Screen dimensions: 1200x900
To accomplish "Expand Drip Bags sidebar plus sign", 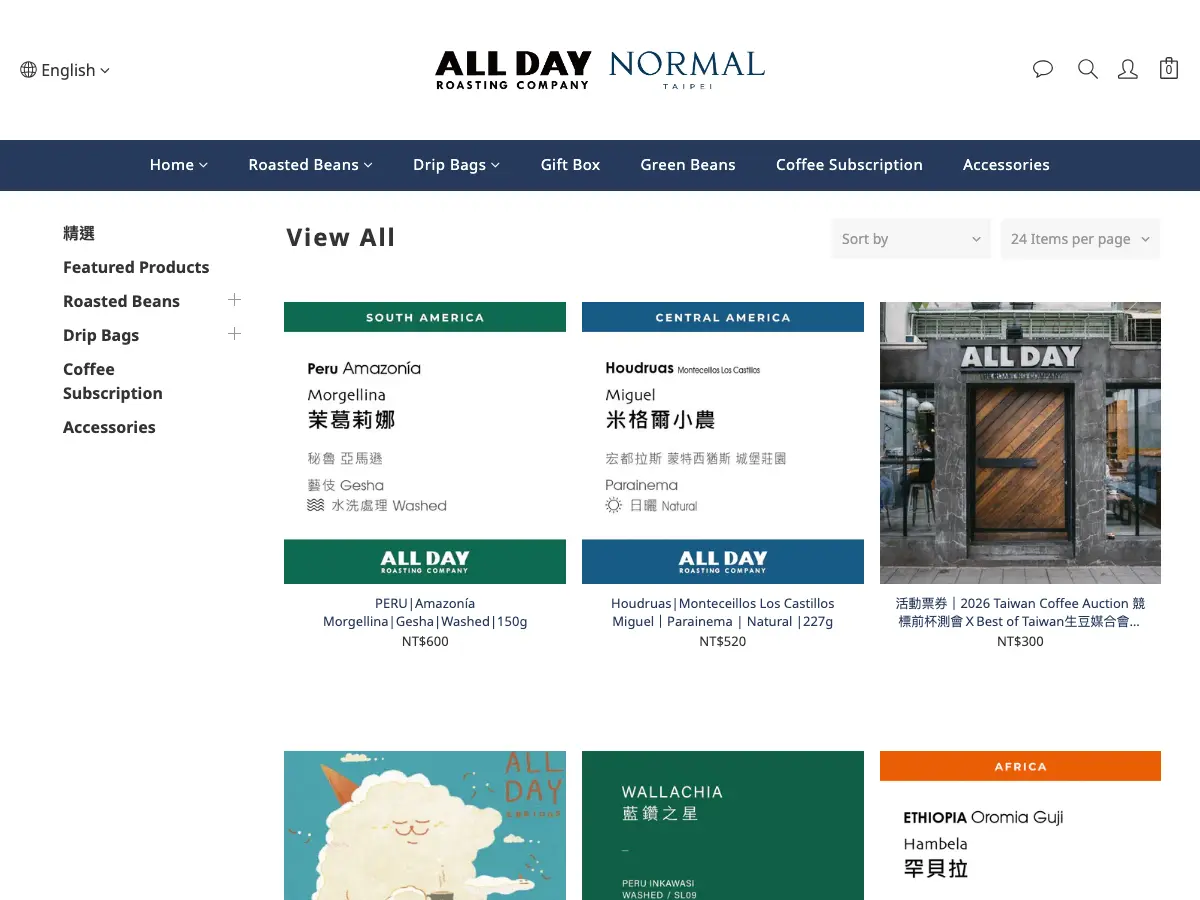I will (x=235, y=334).
